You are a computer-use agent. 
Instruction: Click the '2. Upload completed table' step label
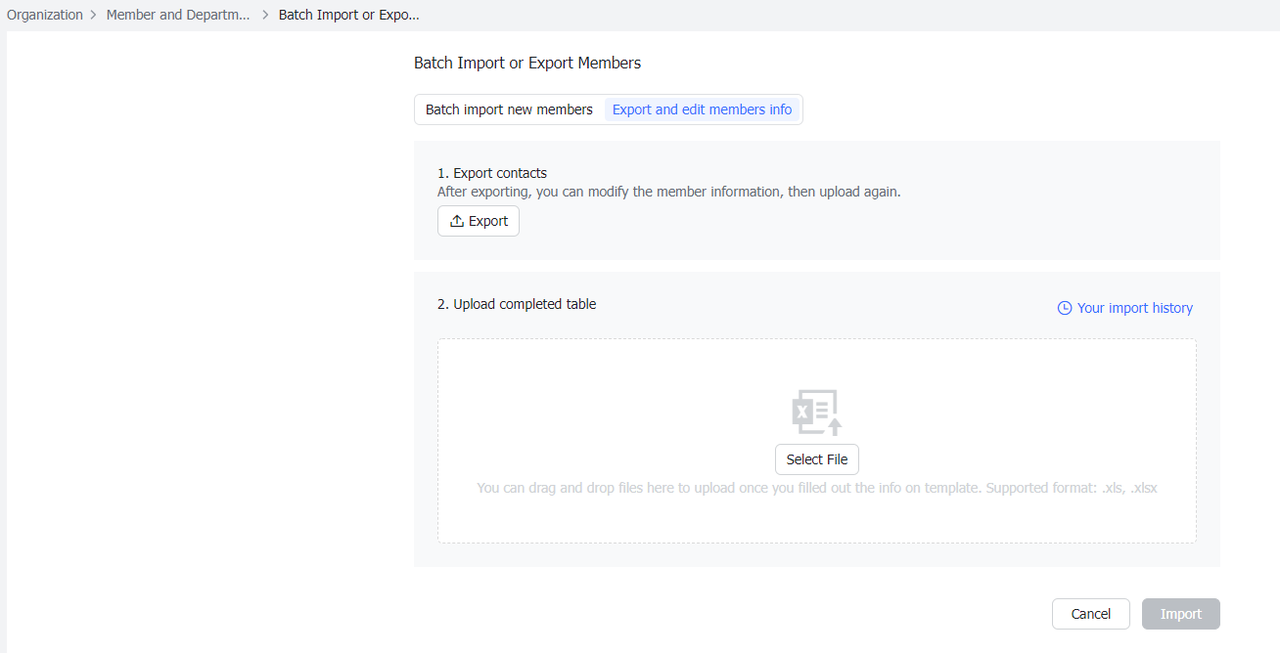click(516, 304)
